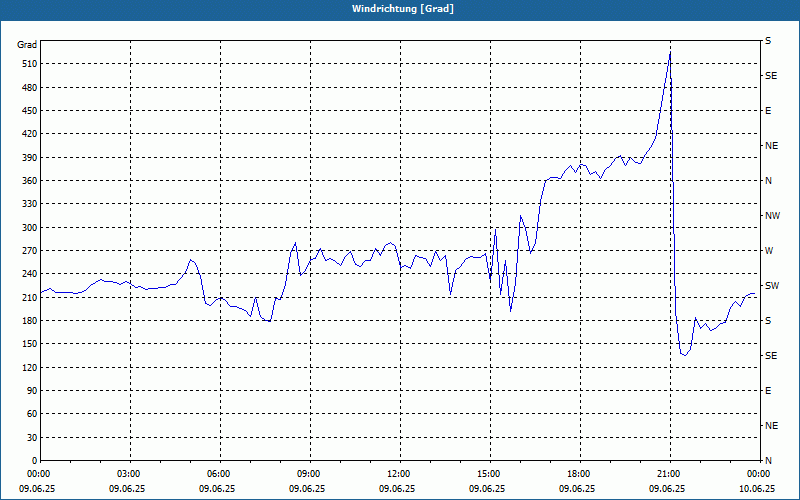Click the curve's lowest dip just after 21:00
This screenshot has height=500, width=800.
pyautogui.click(x=684, y=355)
